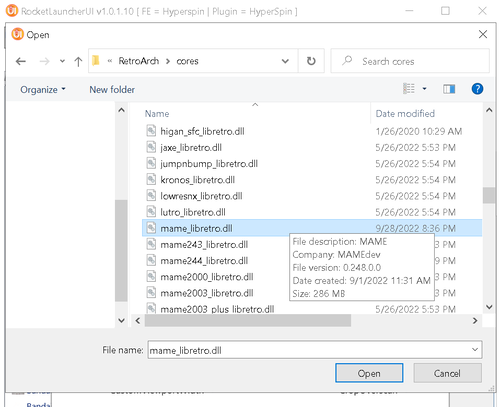Viewport: 500px width, 407px height.
Task: Open help with the blue question mark
Action: coord(477,89)
